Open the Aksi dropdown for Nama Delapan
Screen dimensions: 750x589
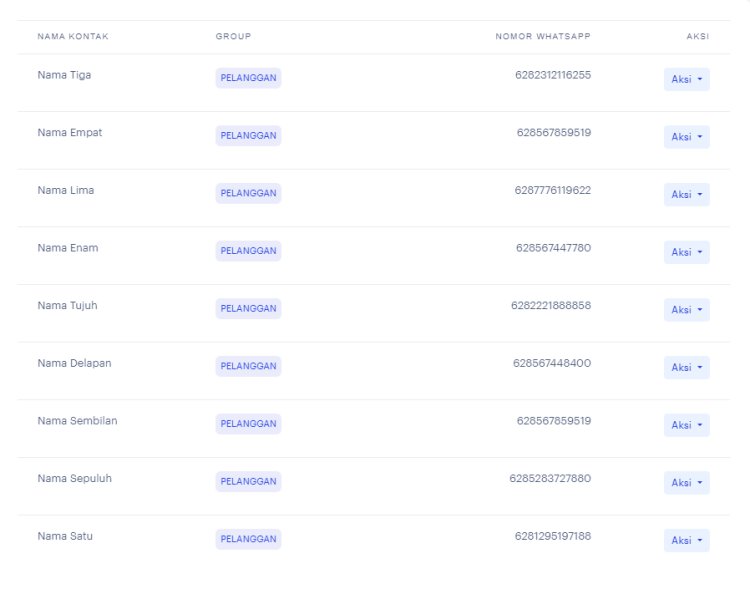(686, 367)
